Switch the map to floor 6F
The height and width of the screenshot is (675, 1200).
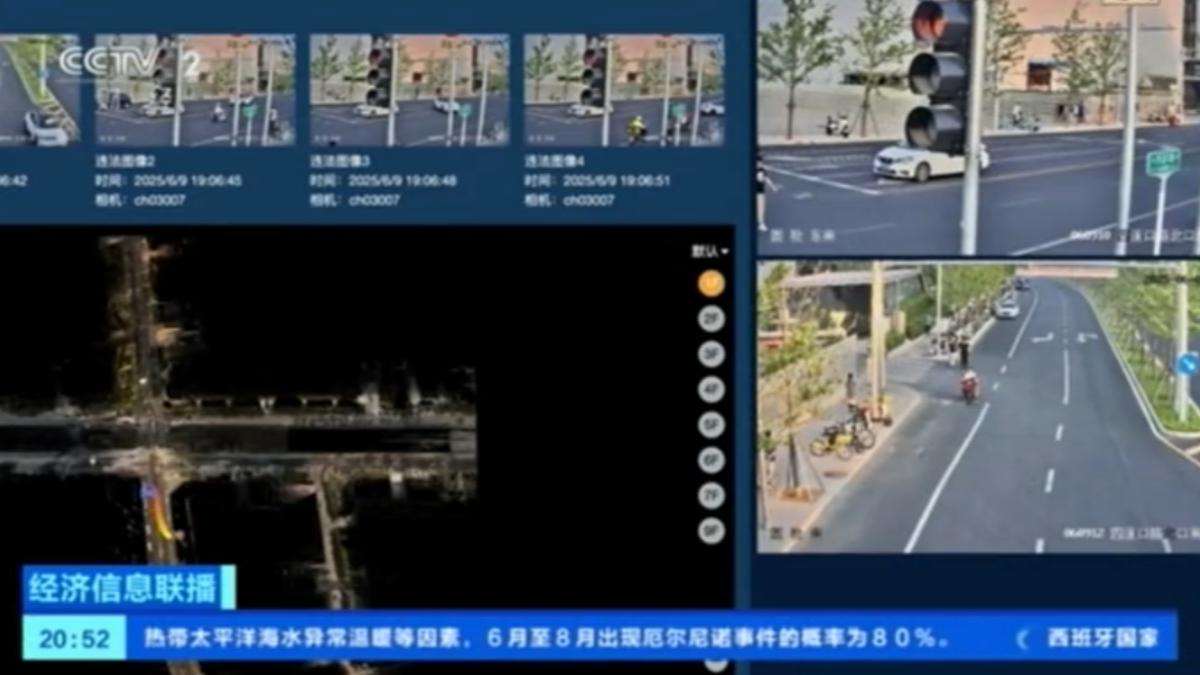711,460
